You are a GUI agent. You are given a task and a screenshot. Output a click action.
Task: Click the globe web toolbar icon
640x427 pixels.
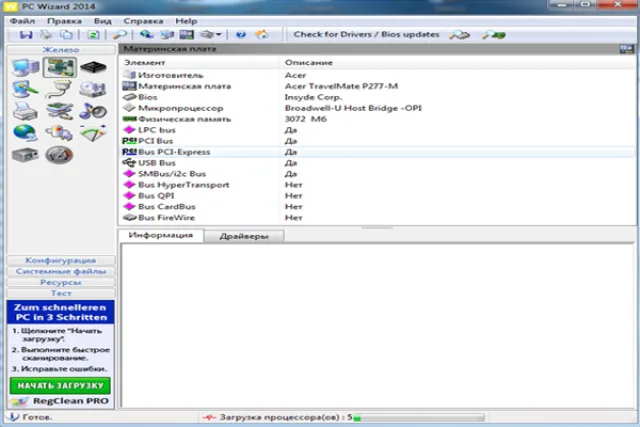pos(147,35)
